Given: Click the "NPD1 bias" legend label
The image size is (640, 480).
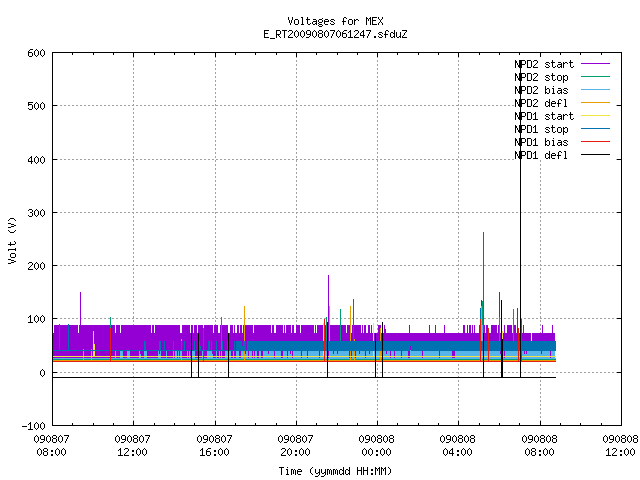Looking at the screenshot, I should coord(541,142).
